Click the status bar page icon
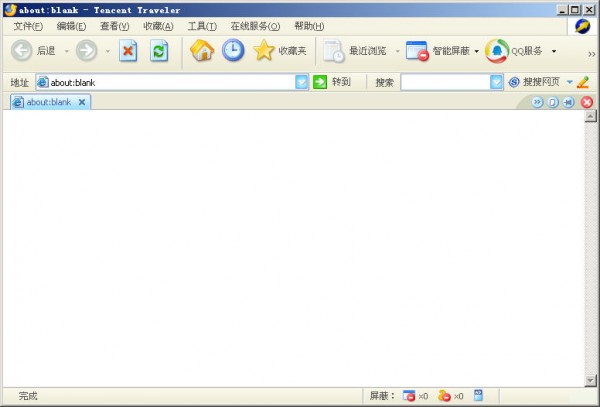The width and height of the screenshot is (600, 407). (x=478, y=395)
